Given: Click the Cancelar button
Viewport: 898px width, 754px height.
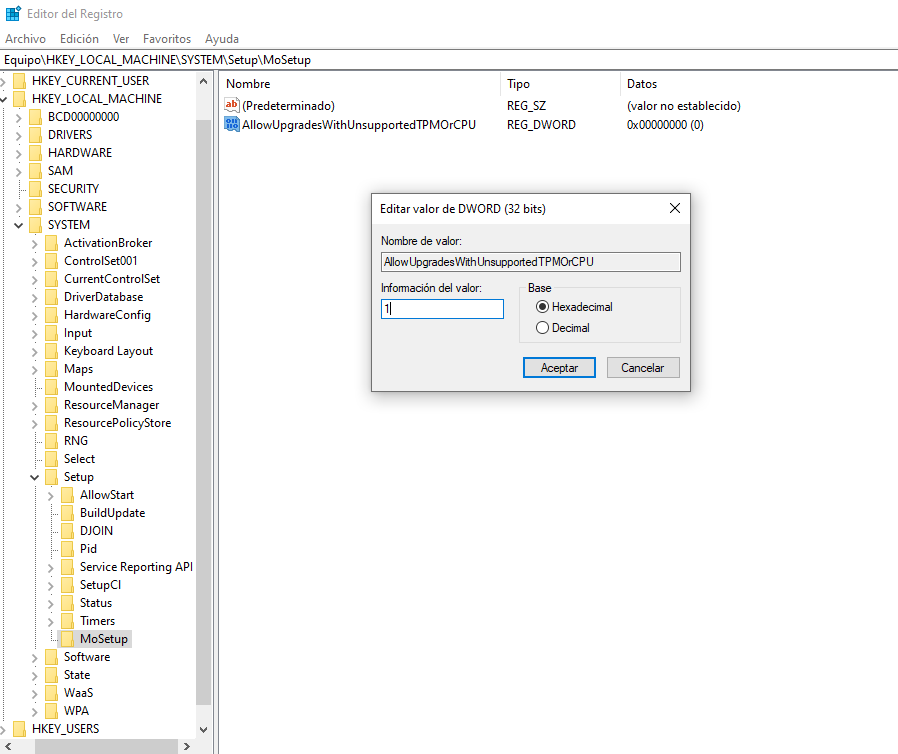Looking at the screenshot, I should pyautogui.click(x=642, y=367).
